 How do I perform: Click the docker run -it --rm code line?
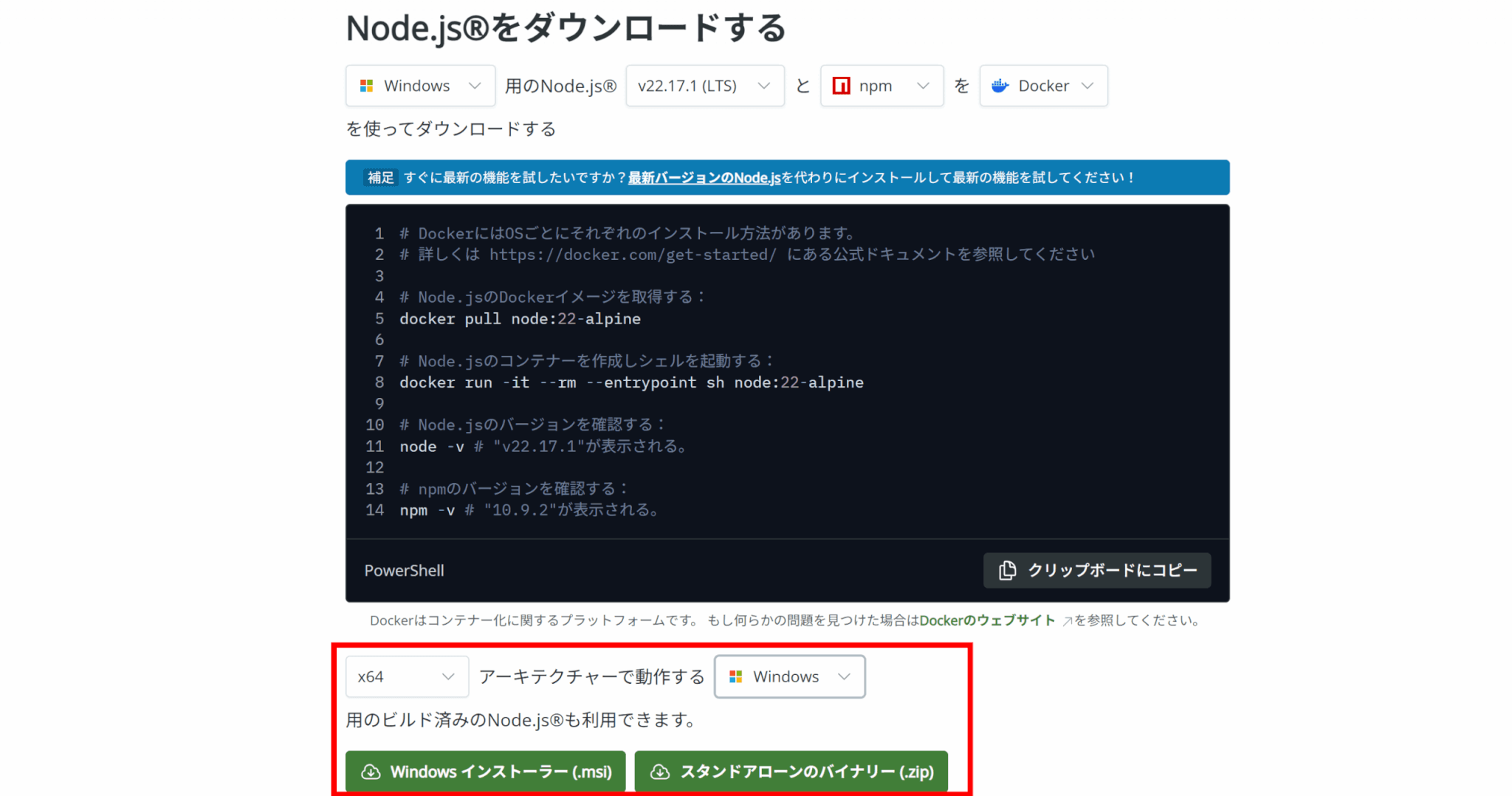pyautogui.click(x=631, y=382)
